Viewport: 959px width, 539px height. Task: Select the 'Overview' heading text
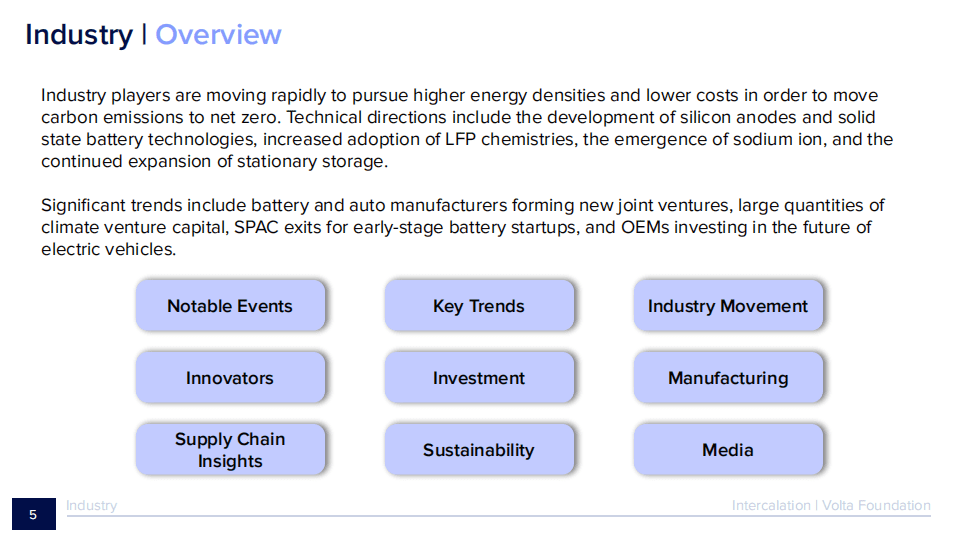218,35
